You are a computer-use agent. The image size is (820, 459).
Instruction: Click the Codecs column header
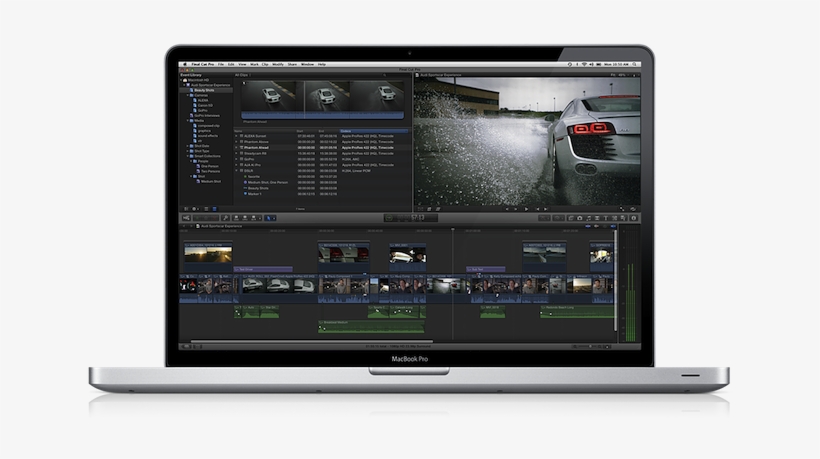(x=373, y=131)
